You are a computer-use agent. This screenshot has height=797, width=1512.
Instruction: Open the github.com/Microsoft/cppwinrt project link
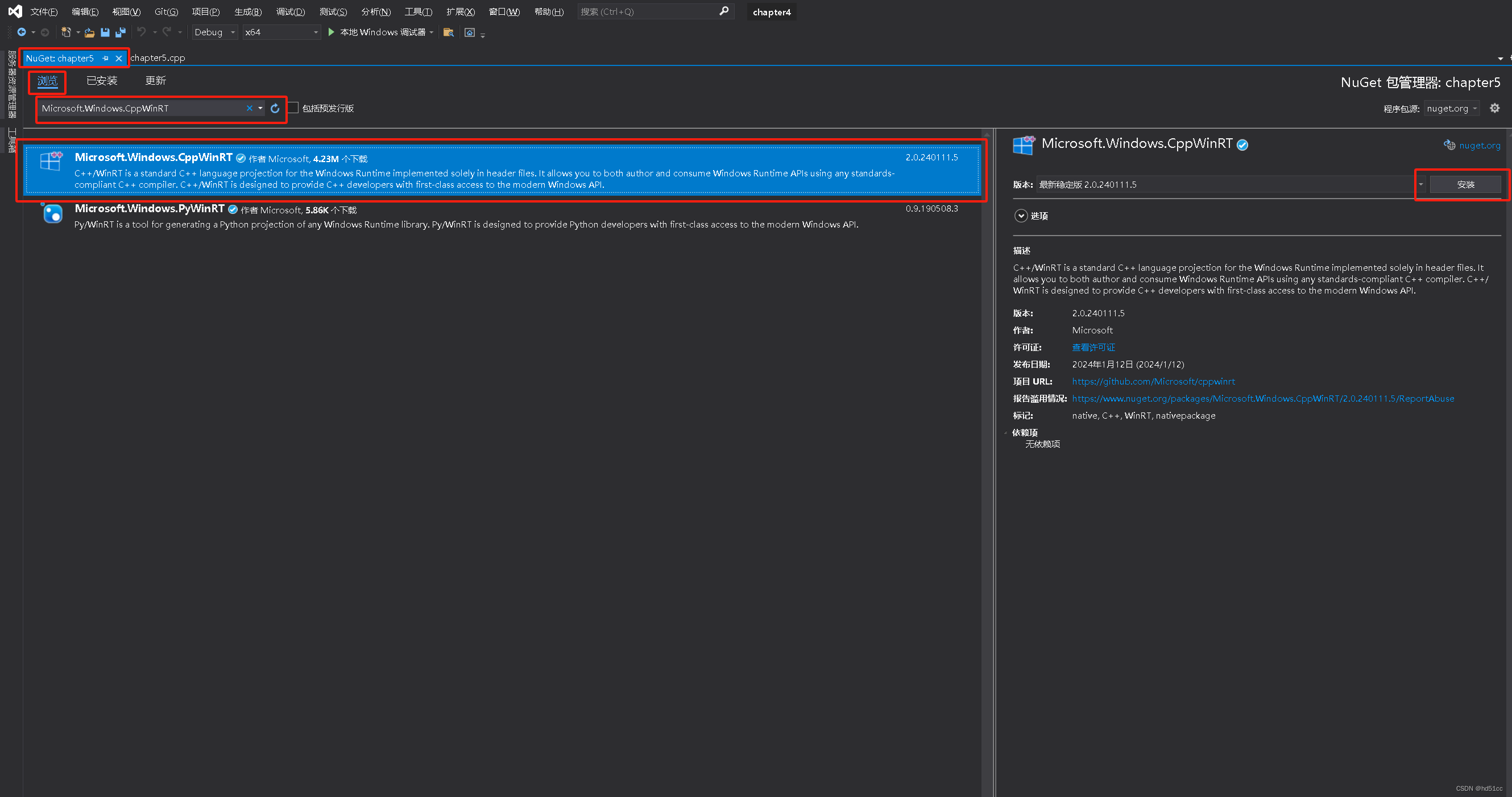tap(1153, 381)
